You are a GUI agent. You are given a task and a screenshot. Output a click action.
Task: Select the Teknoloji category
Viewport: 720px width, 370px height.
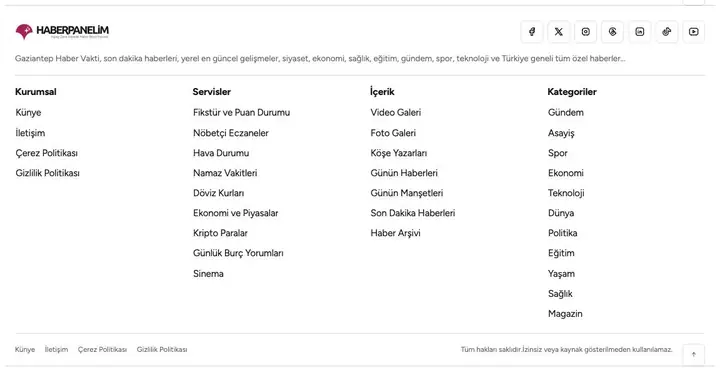566,193
